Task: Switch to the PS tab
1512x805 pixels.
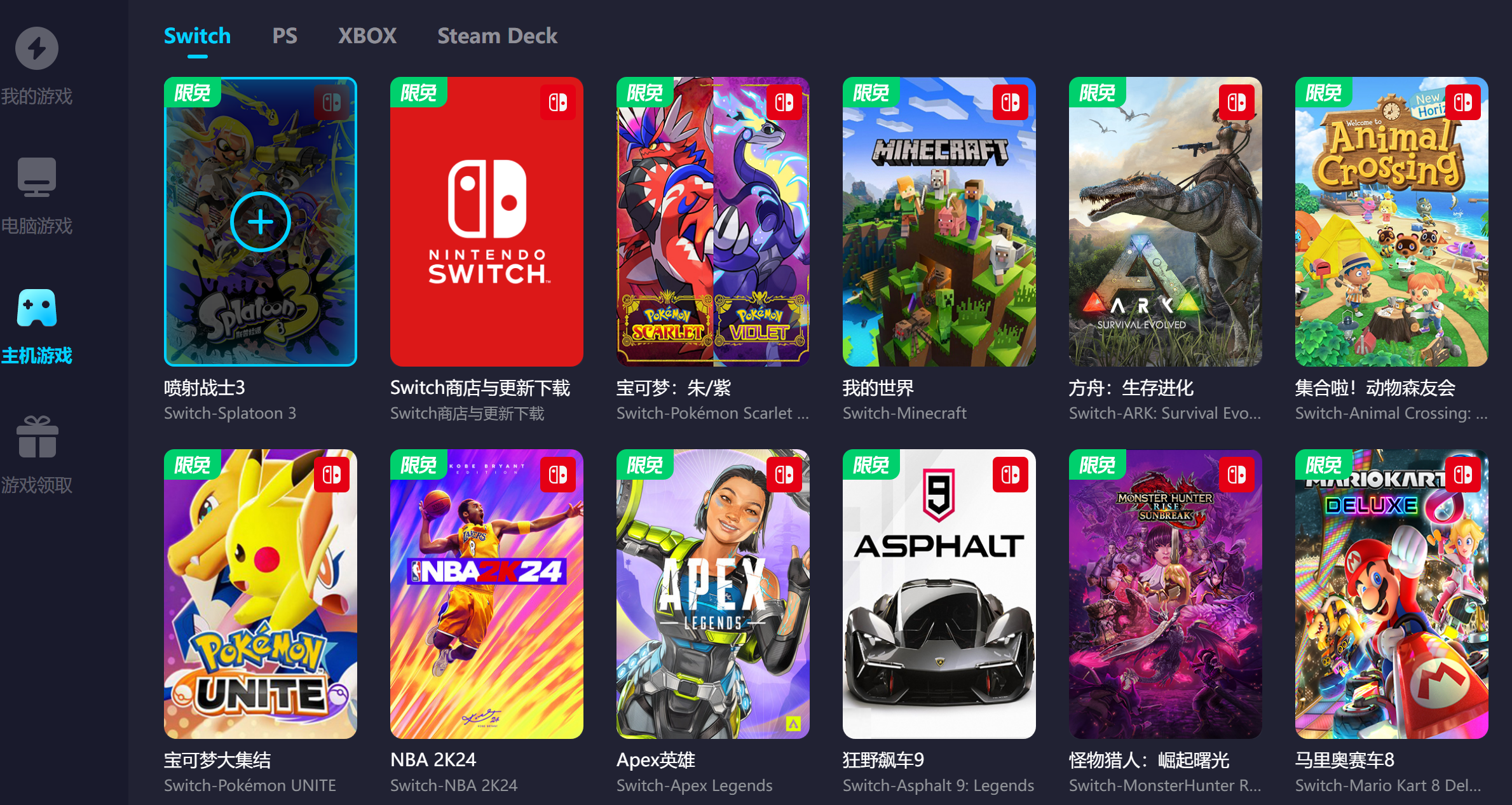Action: (285, 36)
